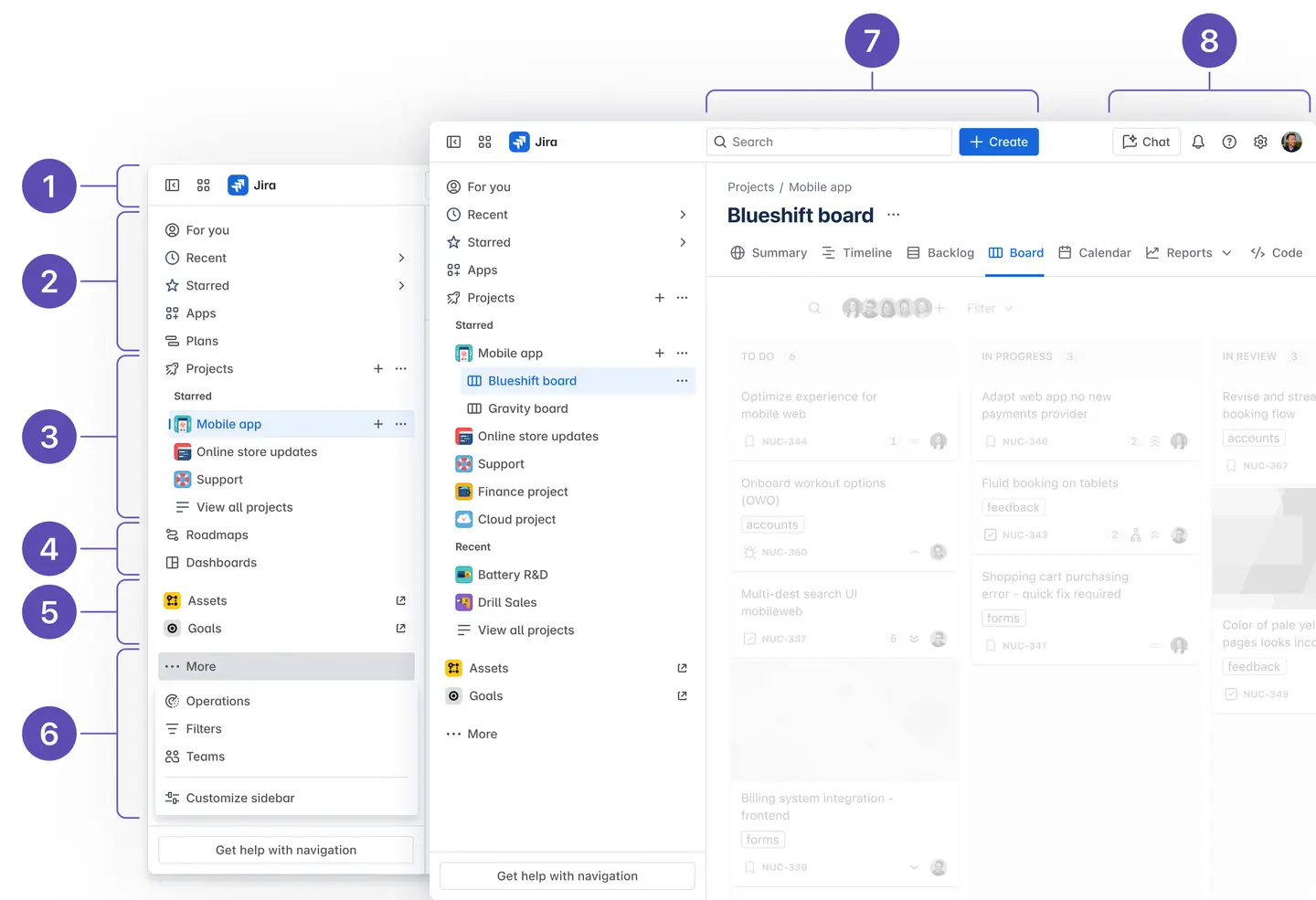Click the Mobile app project icon
Viewport: 1316px width, 900px height.
463,353
